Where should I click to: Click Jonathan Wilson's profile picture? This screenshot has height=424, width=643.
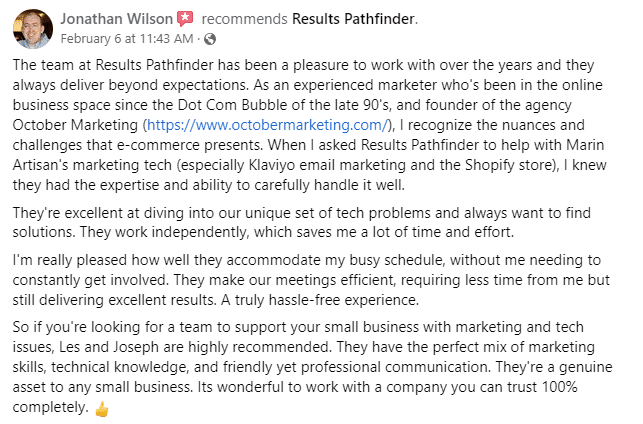(32, 28)
